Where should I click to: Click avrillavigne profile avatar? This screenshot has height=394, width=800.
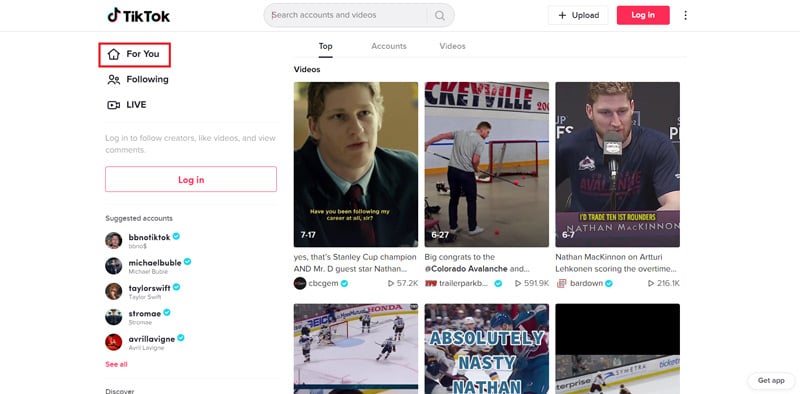(114, 342)
